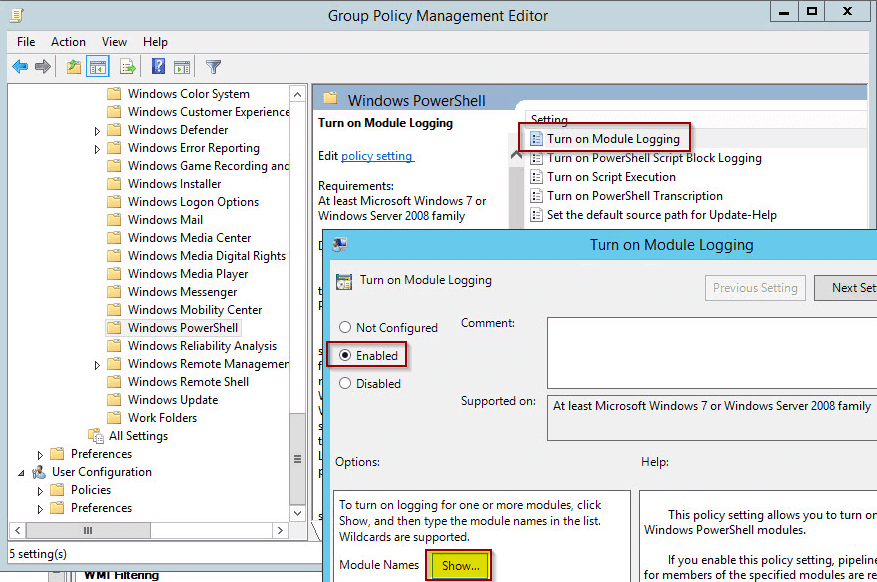Click the Update-Help source path policy icon
The image size is (877, 582).
(536, 215)
